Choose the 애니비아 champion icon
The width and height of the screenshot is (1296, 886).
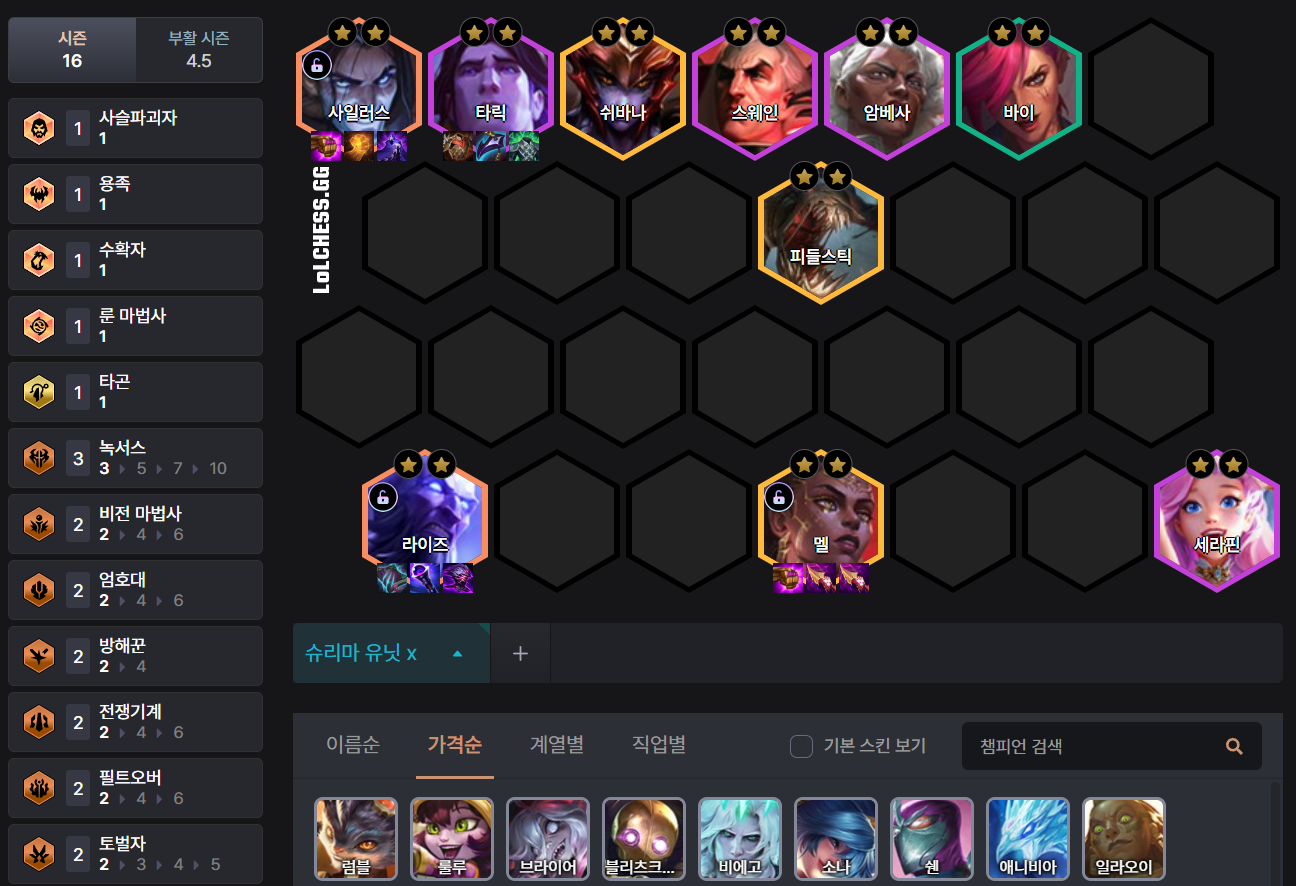(1028, 838)
